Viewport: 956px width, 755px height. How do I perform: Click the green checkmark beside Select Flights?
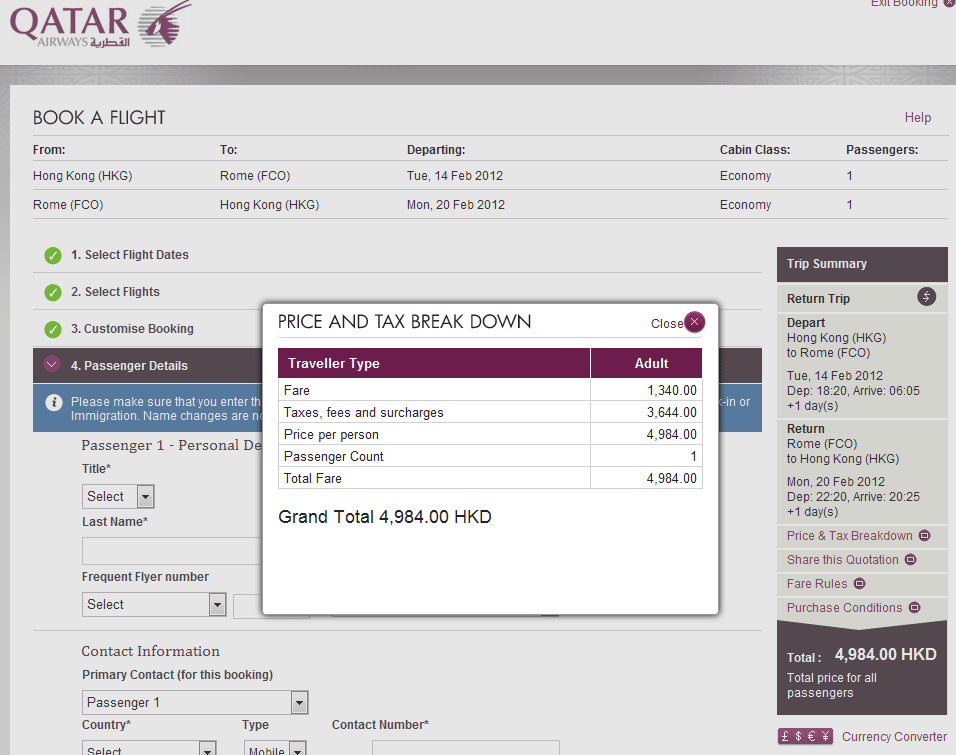[x=53, y=293]
